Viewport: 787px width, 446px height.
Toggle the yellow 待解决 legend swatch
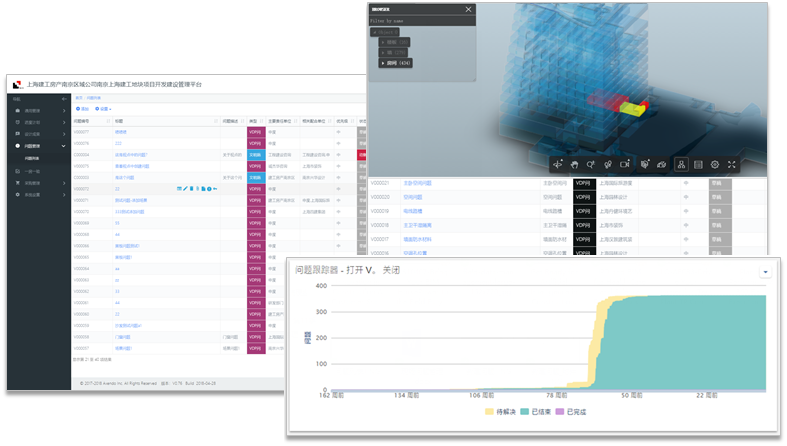(489, 412)
